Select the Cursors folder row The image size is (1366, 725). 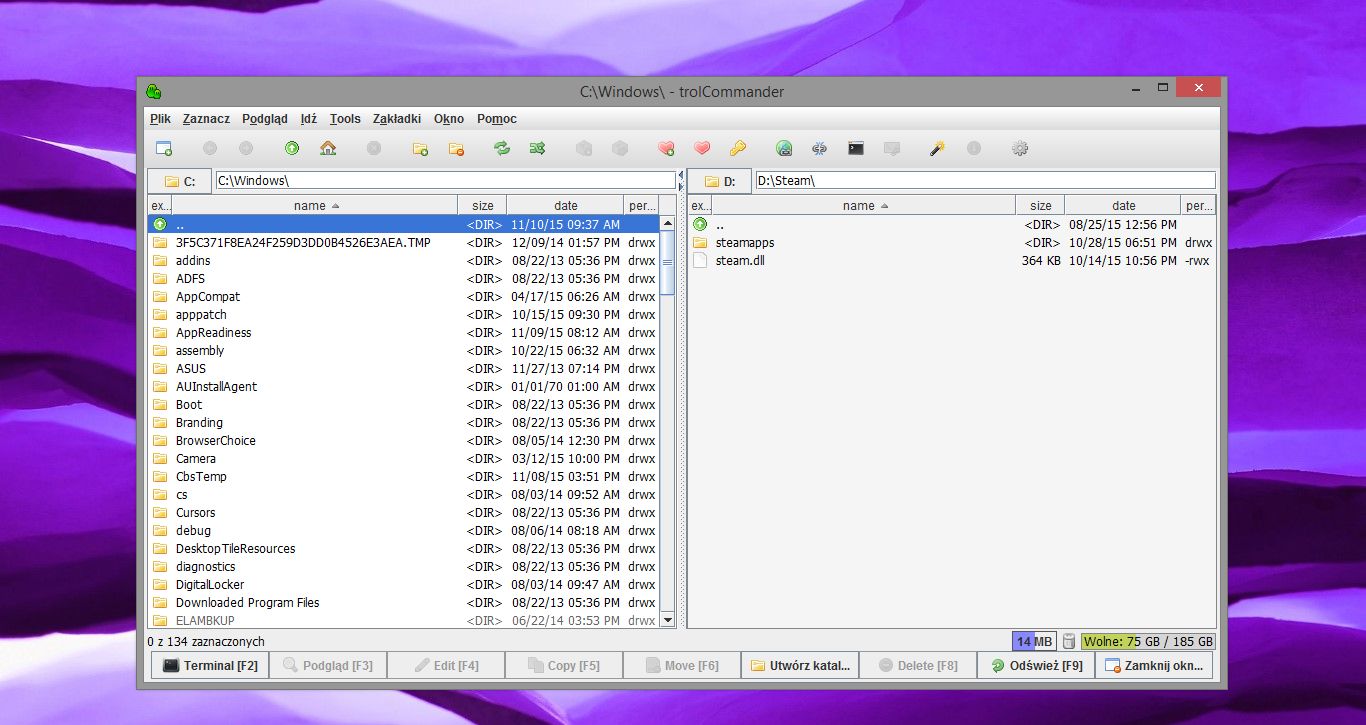tap(404, 512)
